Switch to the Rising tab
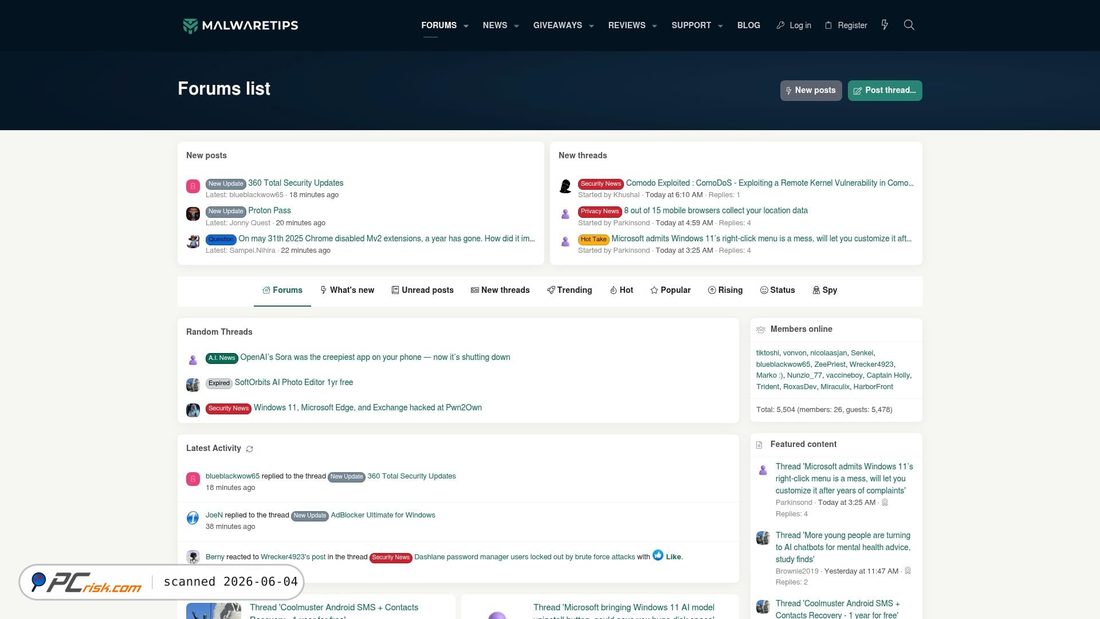Image resolution: width=1100 pixels, height=619 pixels. [725, 291]
